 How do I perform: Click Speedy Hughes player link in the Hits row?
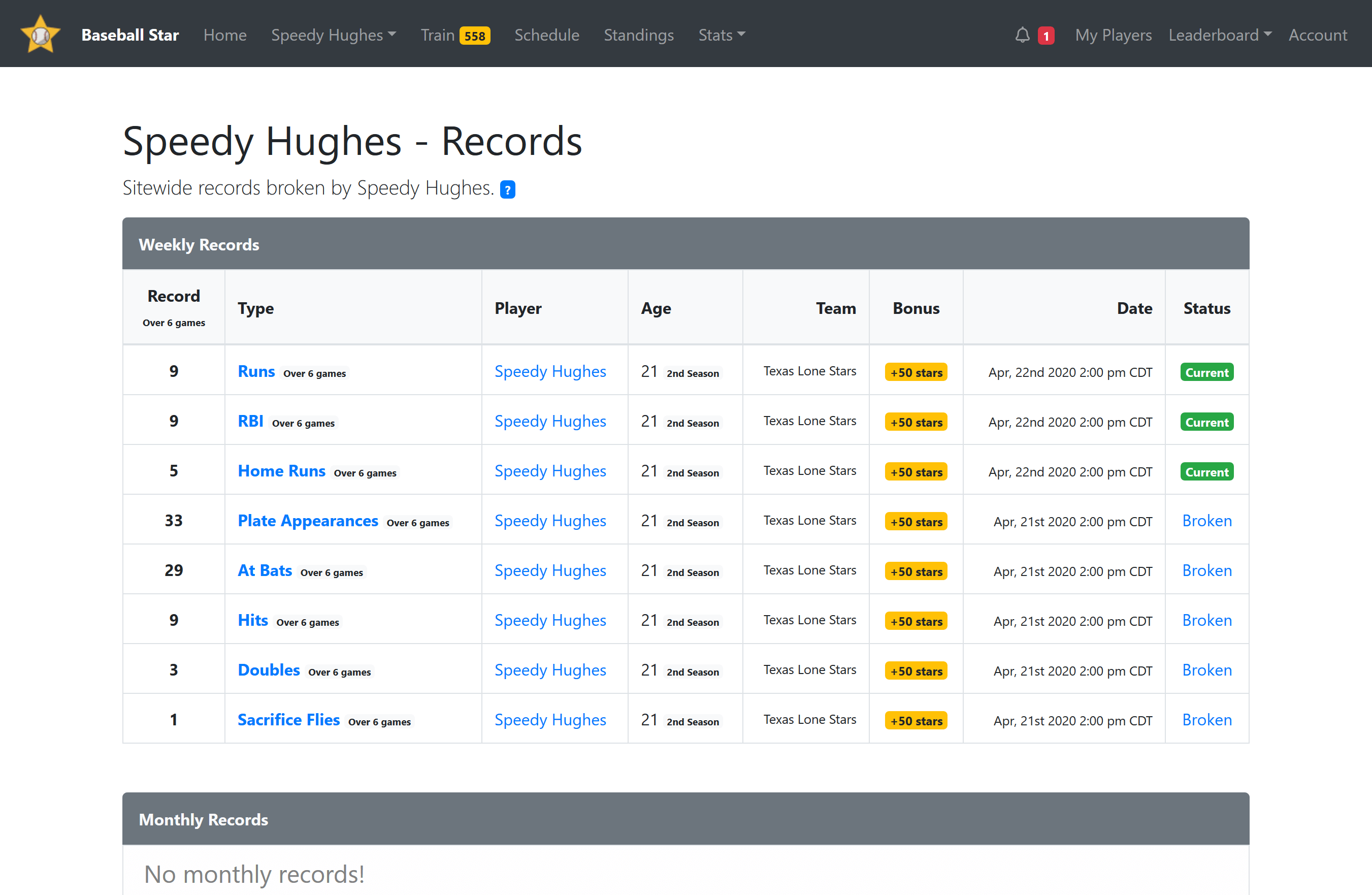click(x=550, y=621)
